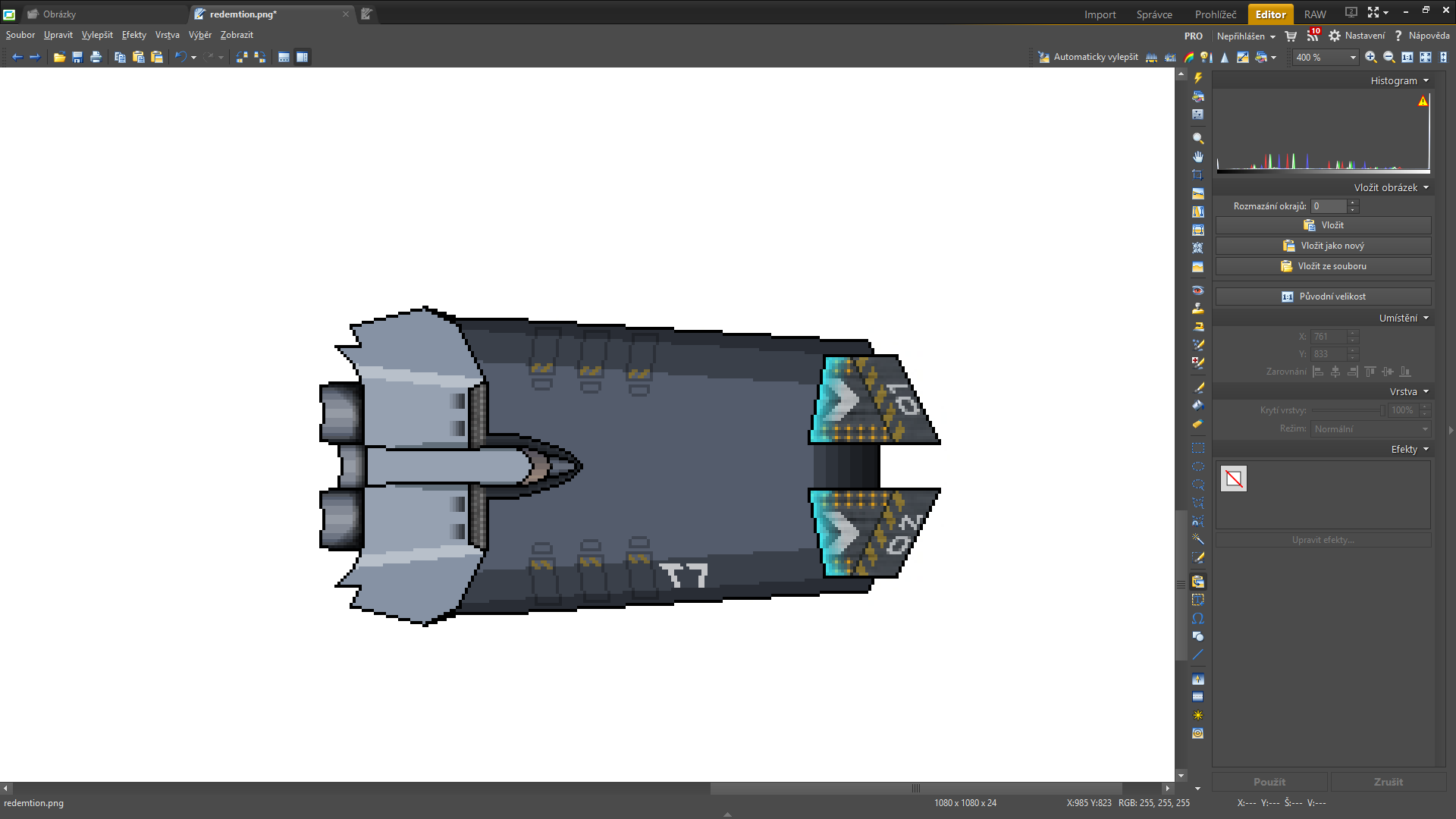1456x819 pixels.
Task: Click the horizontal scrollbar thumb
Action: coord(916,789)
